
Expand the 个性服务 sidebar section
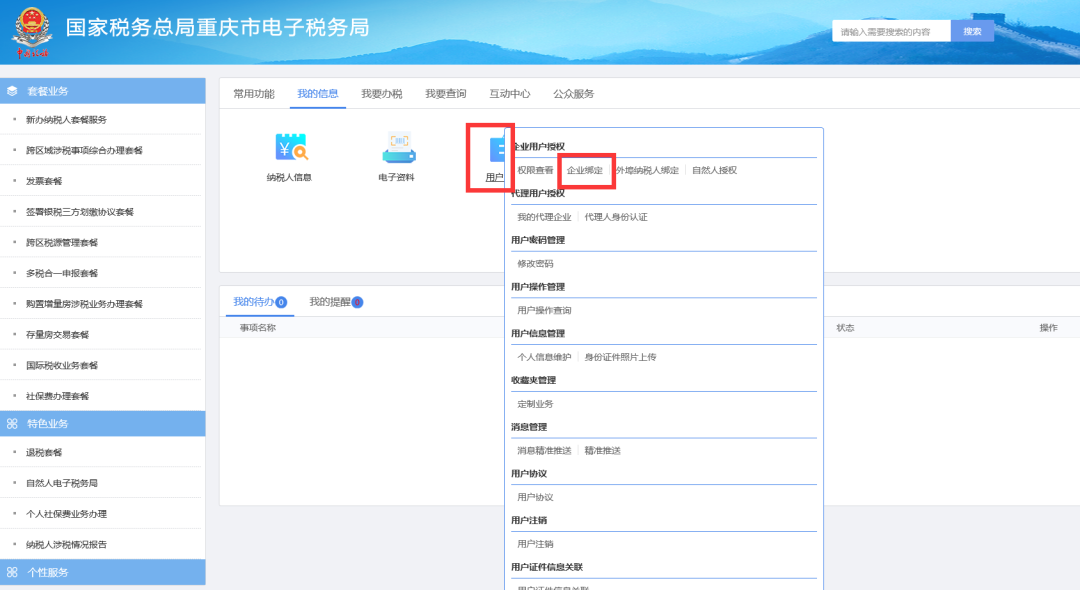pos(103,572)
